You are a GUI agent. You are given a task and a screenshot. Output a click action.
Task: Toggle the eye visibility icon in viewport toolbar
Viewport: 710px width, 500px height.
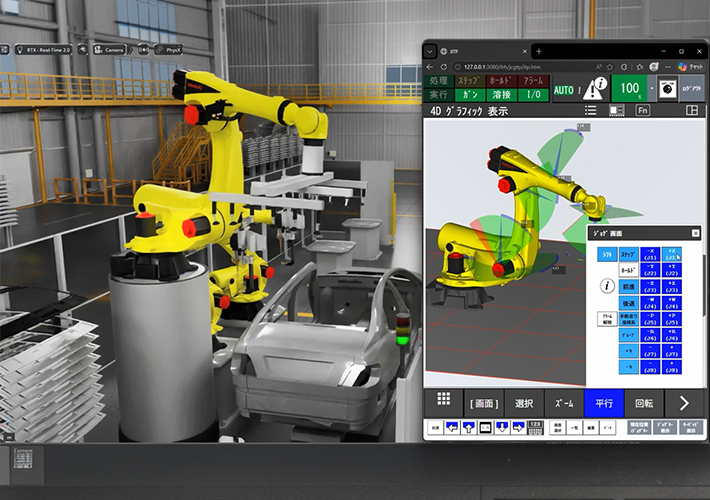82,49
